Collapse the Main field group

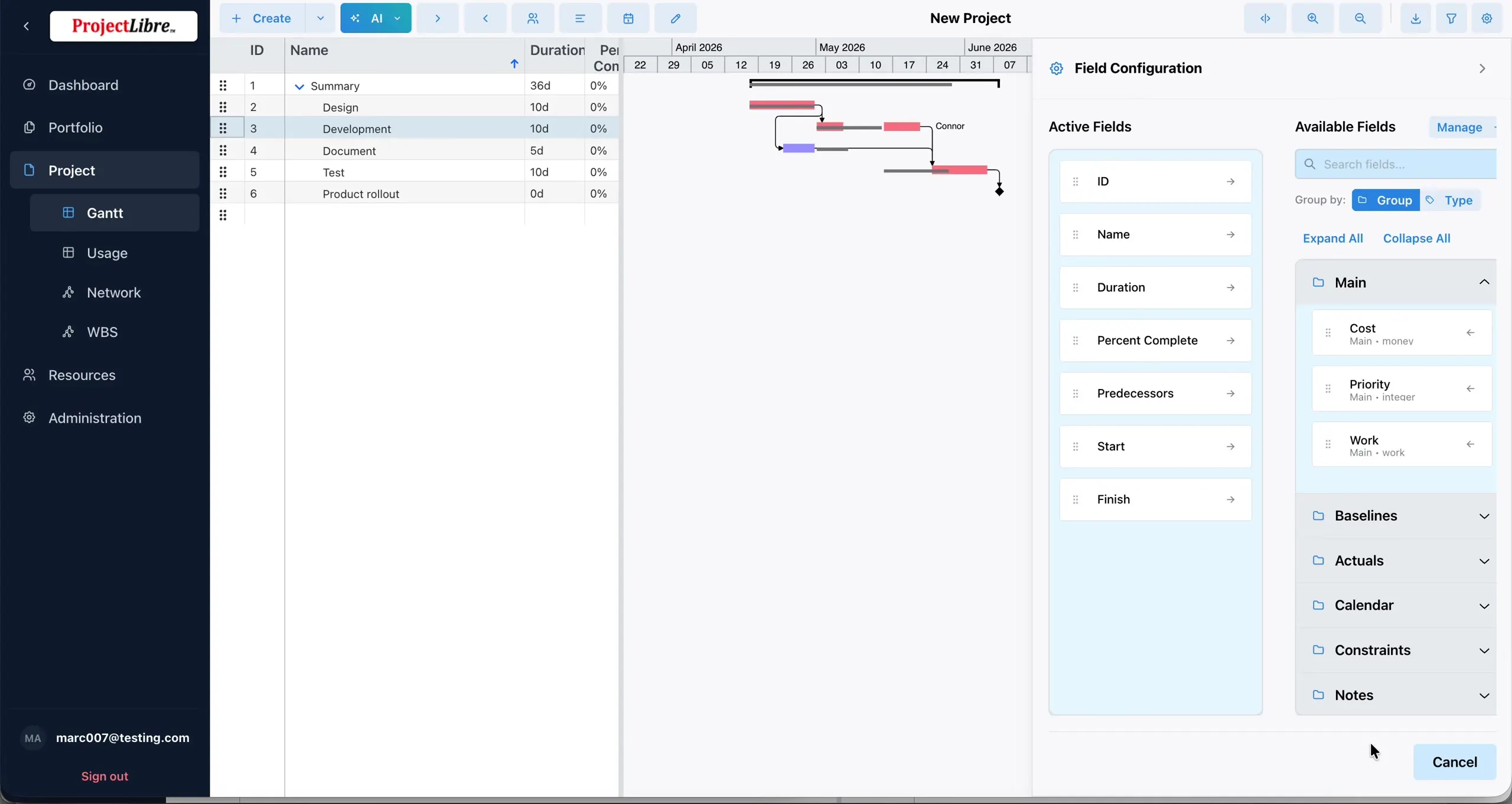(1484, 282)
